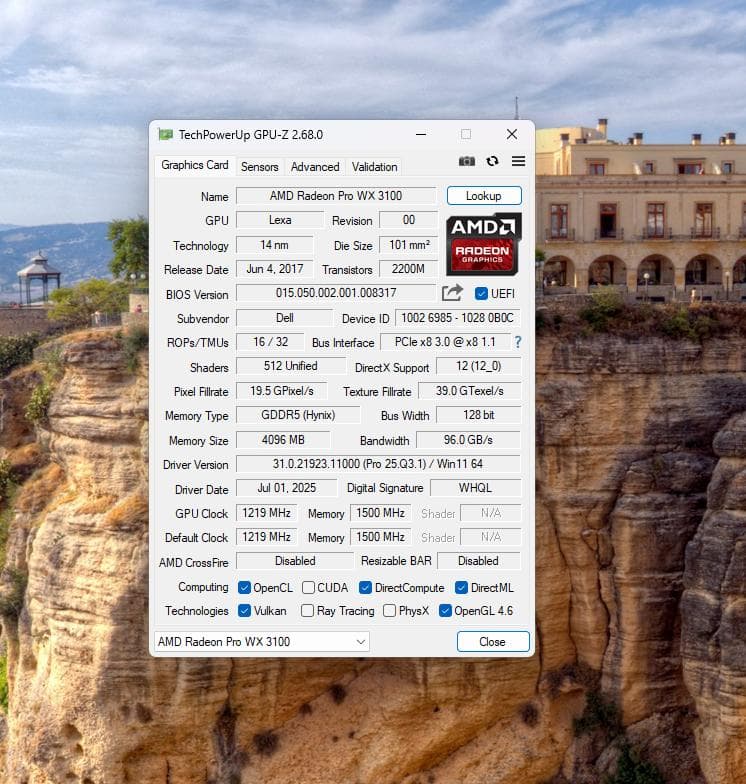
Task: Toggle the Ray Tracing checkbox
Action: click(x=308, y=610)
